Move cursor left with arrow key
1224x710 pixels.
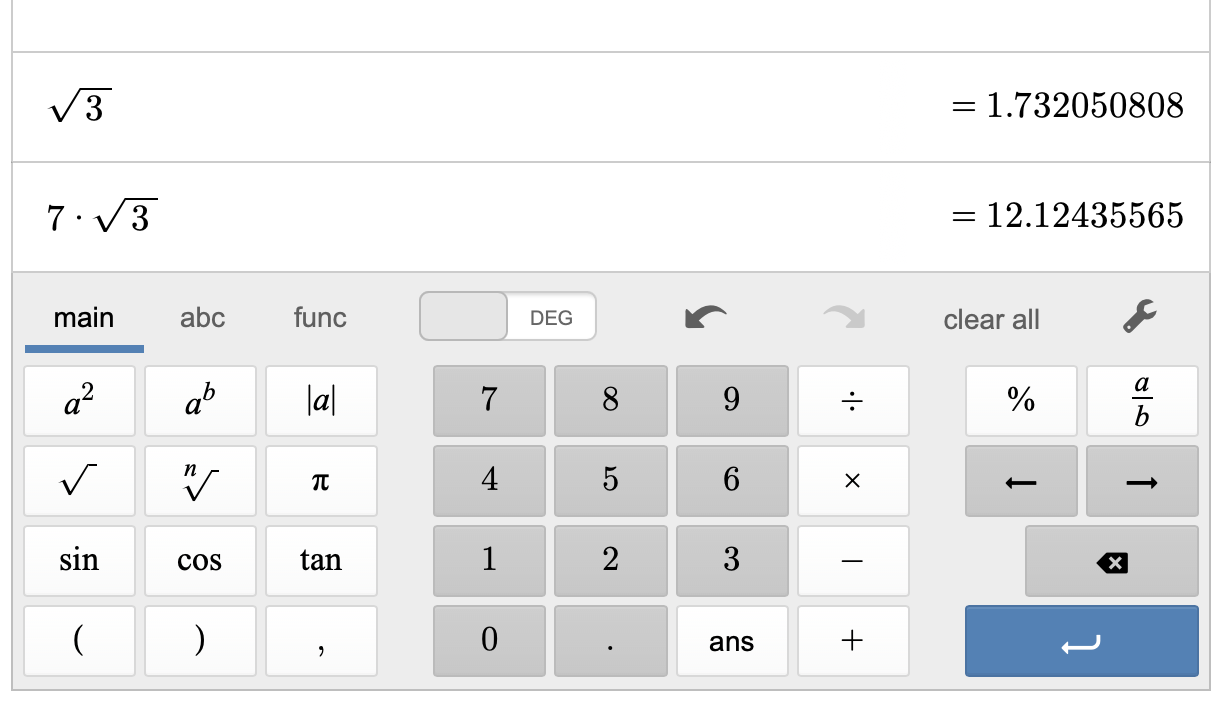[1020, 481]
